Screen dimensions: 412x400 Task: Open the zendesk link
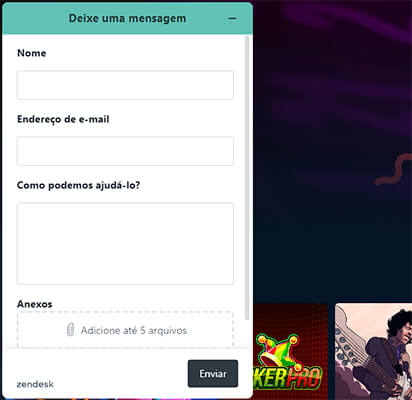coord(35,384)
